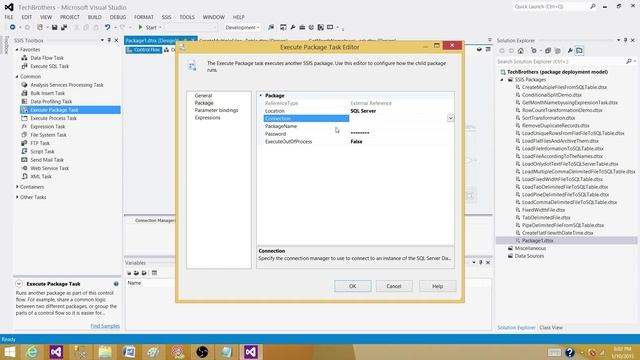Start debugging with the Start button

[147, 27]
